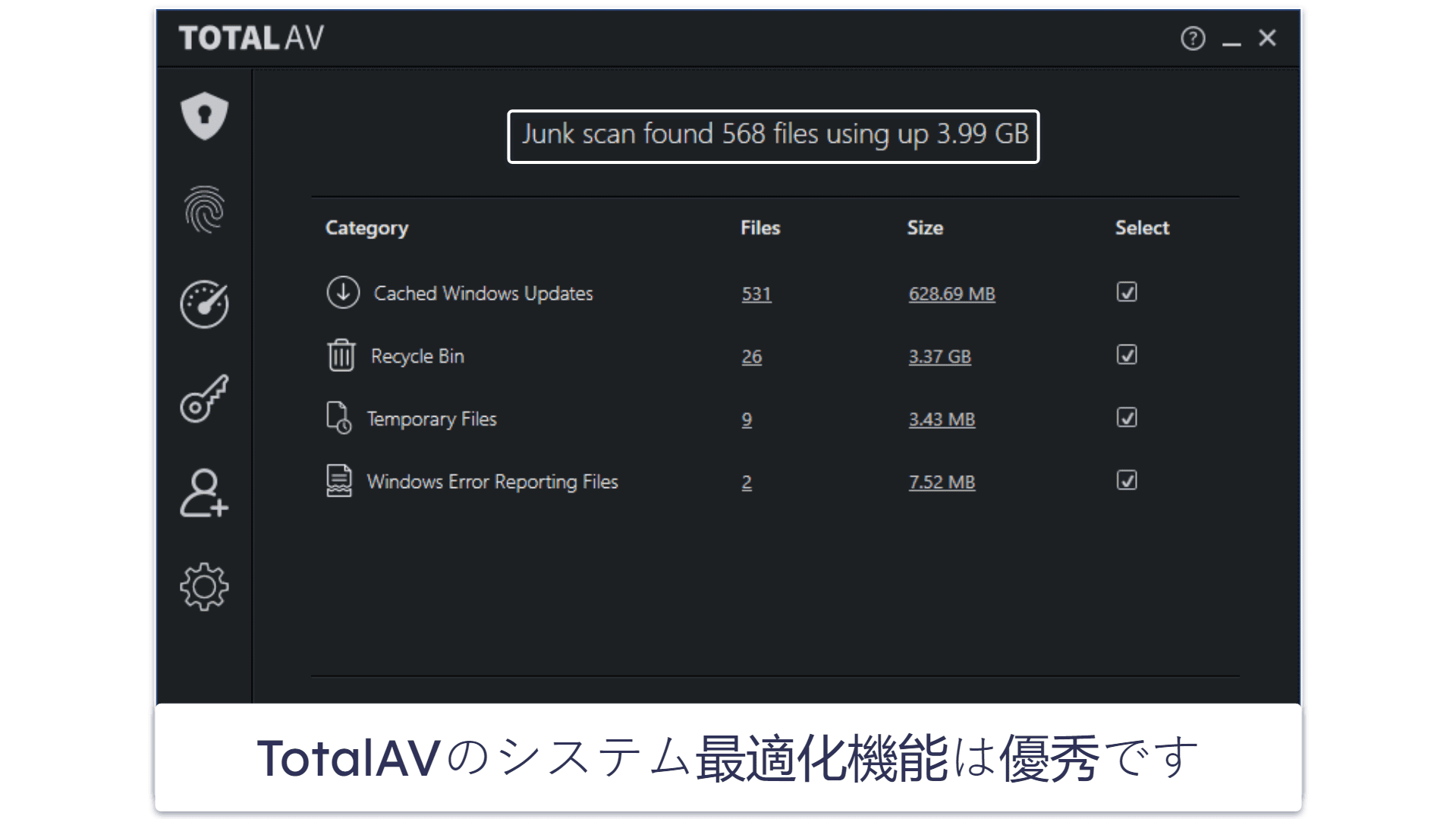The width and height of the screenshot is (1456, 819).
Task: Click the Recycle Bin trash icon
Action: [x=341, y=355]
